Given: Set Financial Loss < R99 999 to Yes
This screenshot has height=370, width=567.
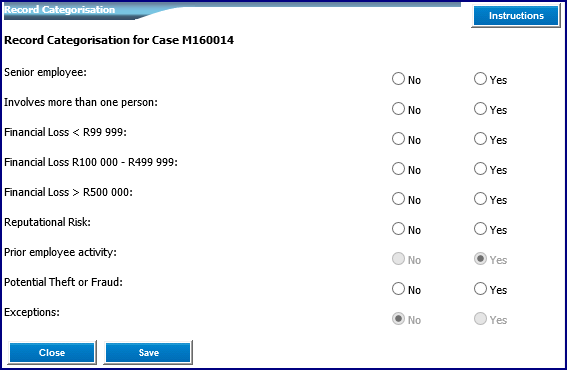Looking at the screenshot, I should 480,139.
